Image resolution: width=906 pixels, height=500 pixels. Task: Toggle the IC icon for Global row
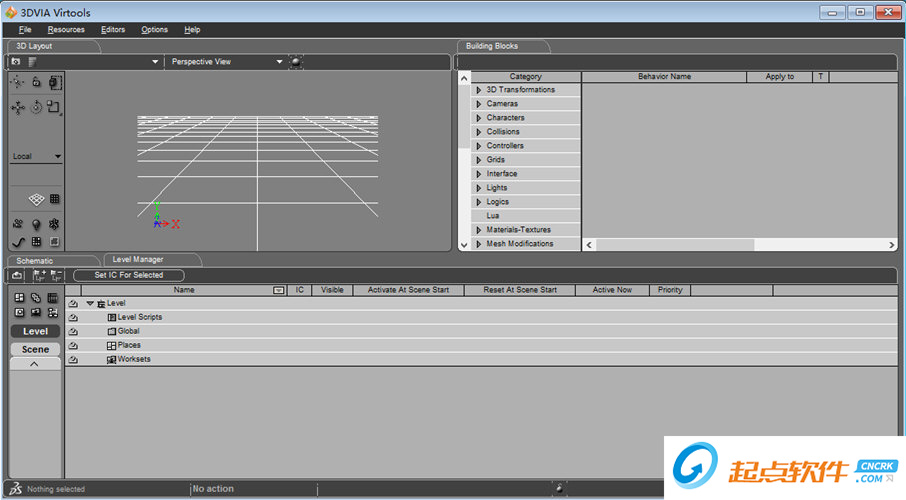tap(73, 331)
